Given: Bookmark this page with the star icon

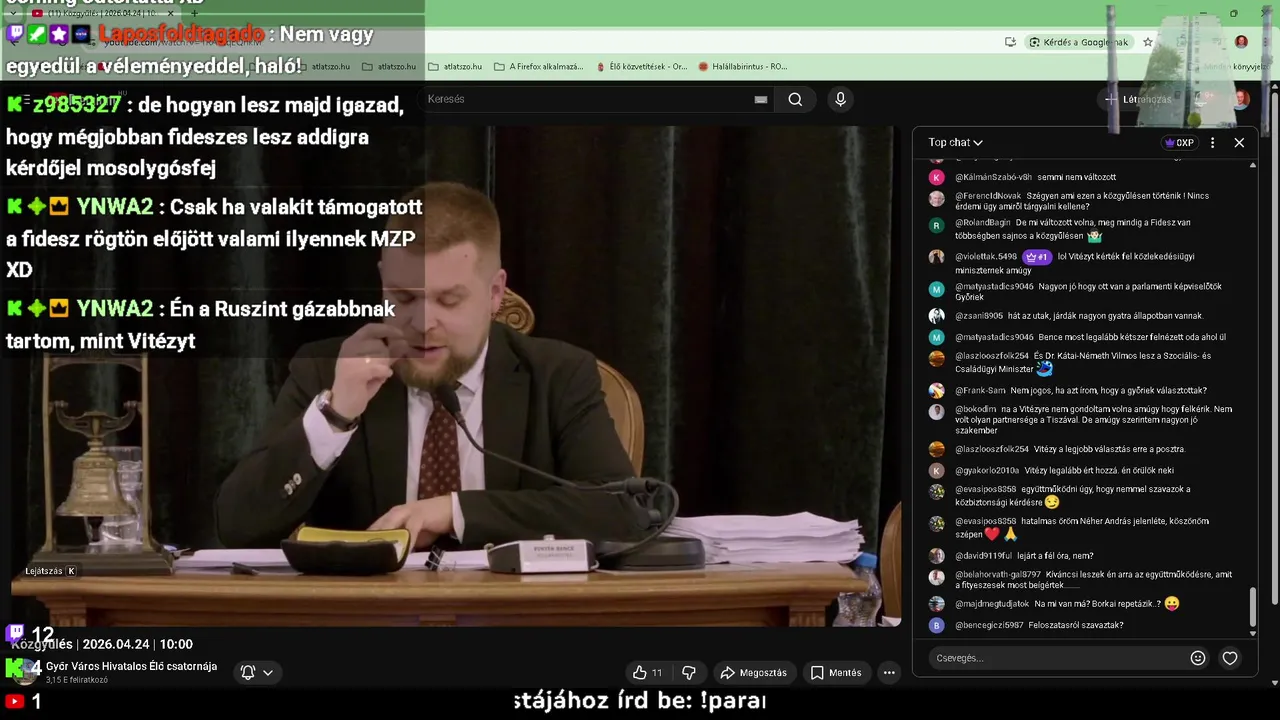Looking at the screenshot, I should click(1148, 42).
